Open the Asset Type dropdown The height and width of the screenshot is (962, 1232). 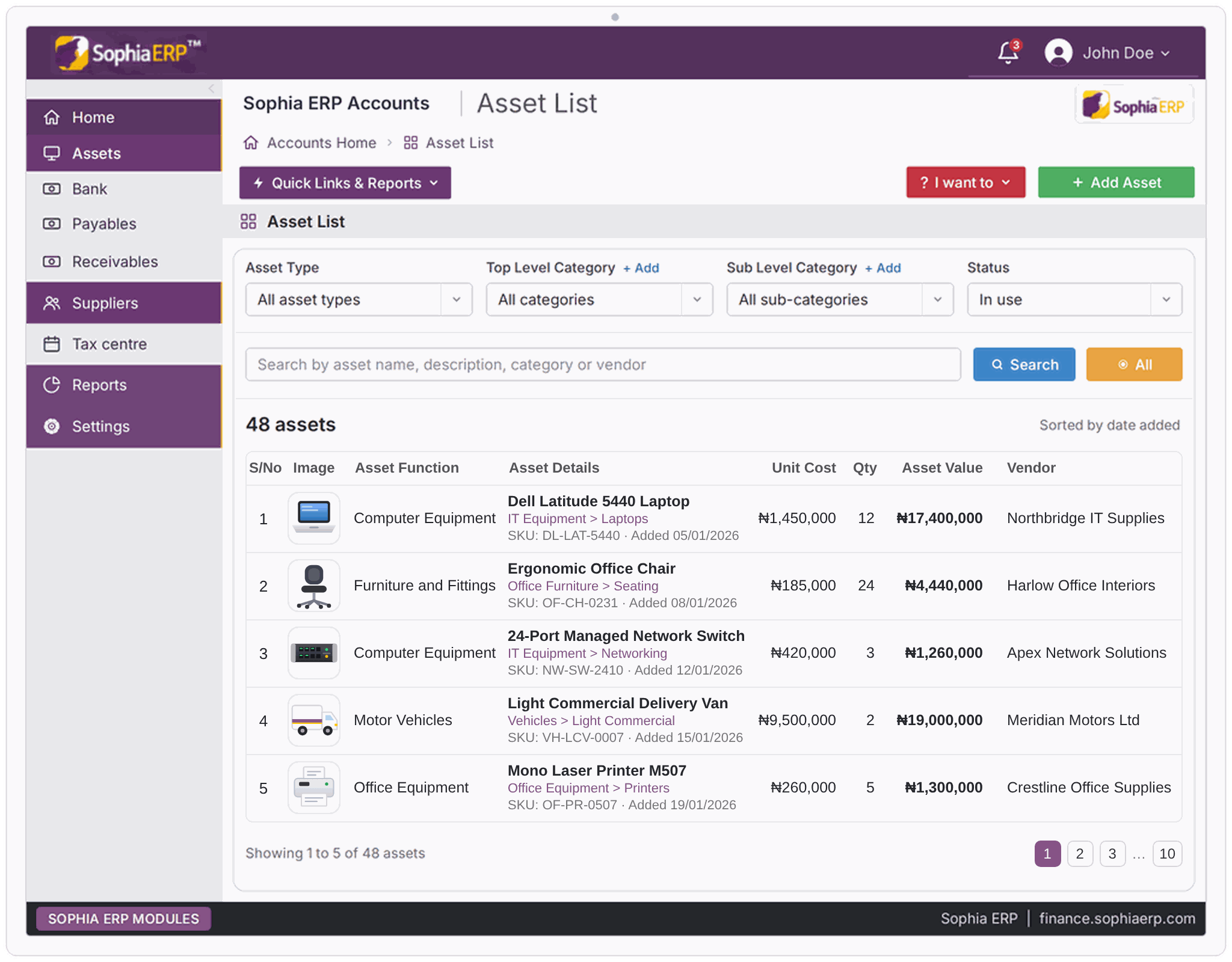(359, 299)
